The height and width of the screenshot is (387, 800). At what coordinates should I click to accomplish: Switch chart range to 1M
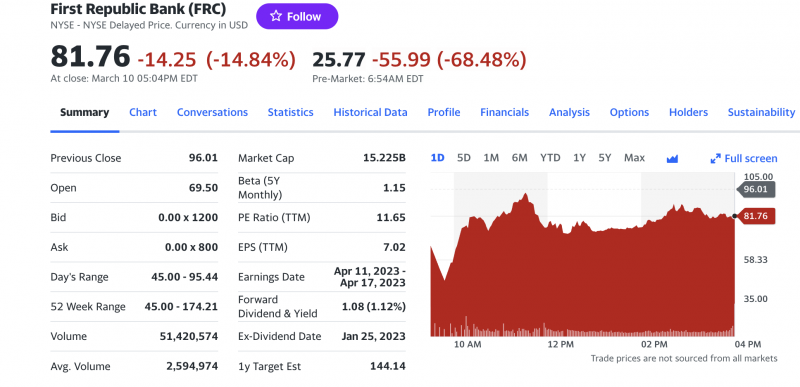491,158
